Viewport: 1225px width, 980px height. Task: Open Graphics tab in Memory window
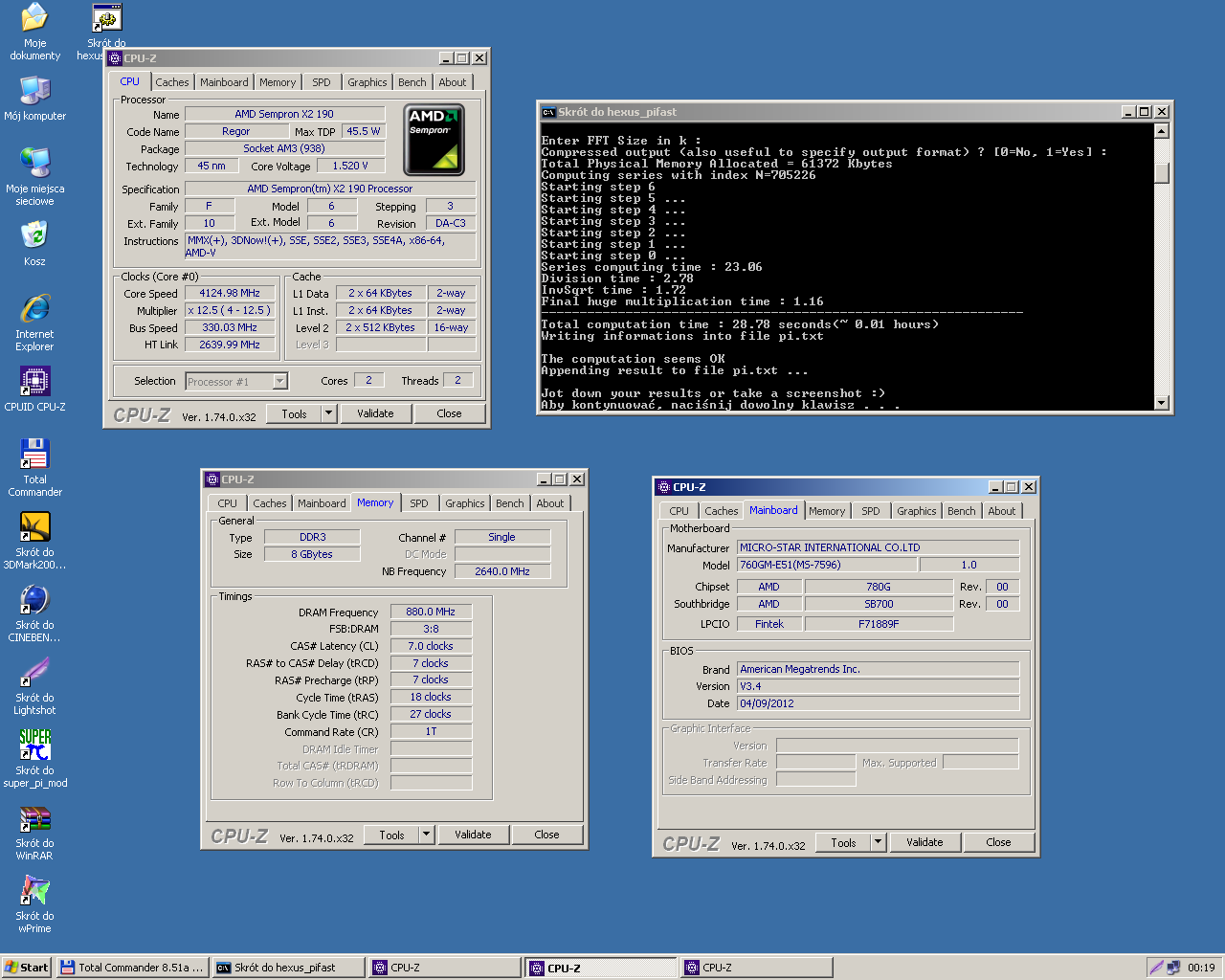(x=465, y=503)
